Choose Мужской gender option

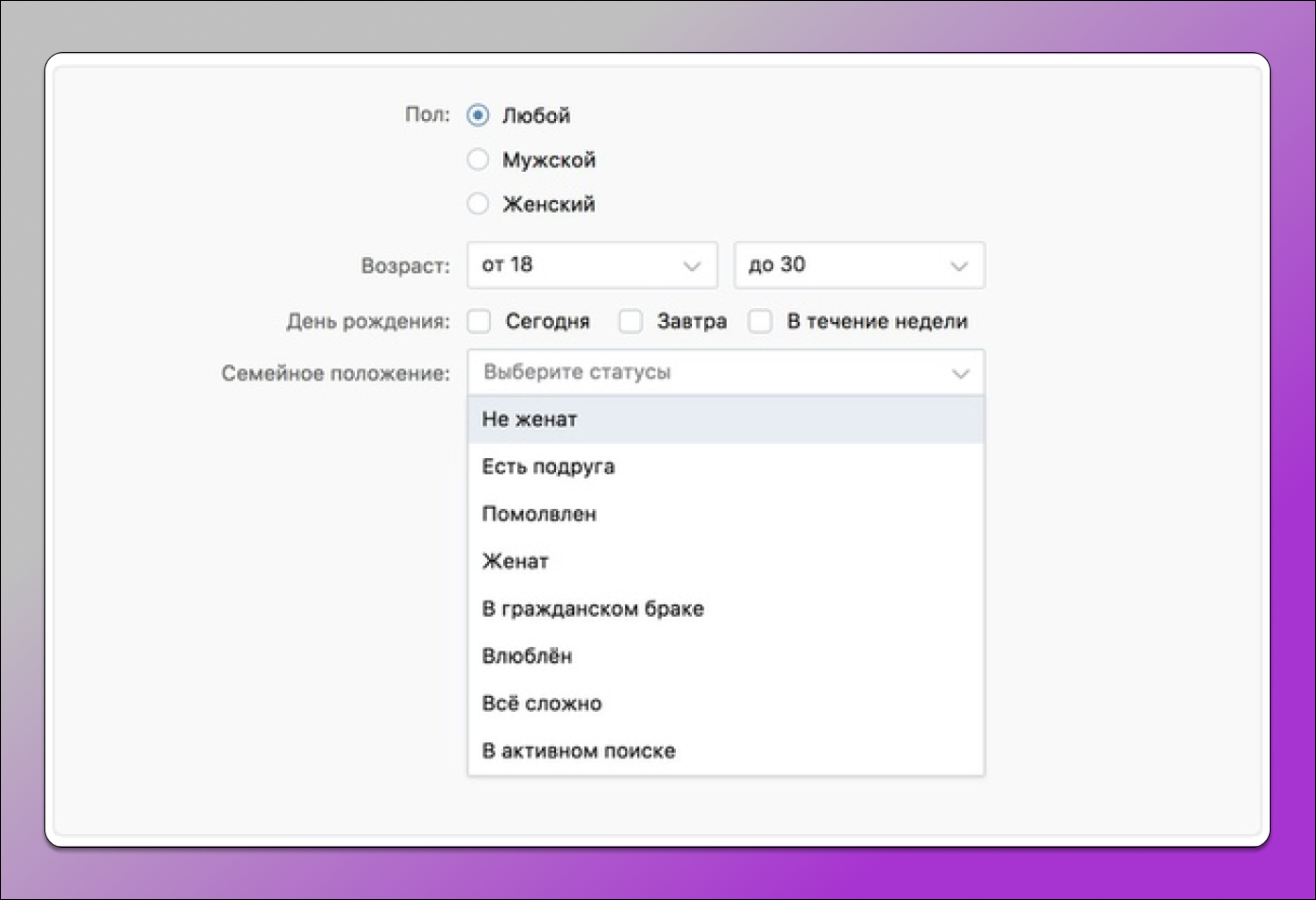[479, 159]
